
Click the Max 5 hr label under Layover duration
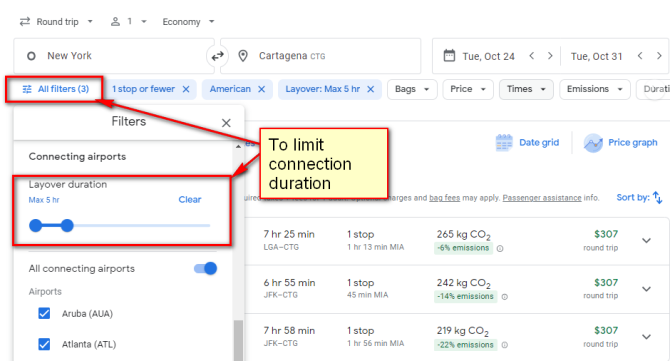(x=44, y=200)
